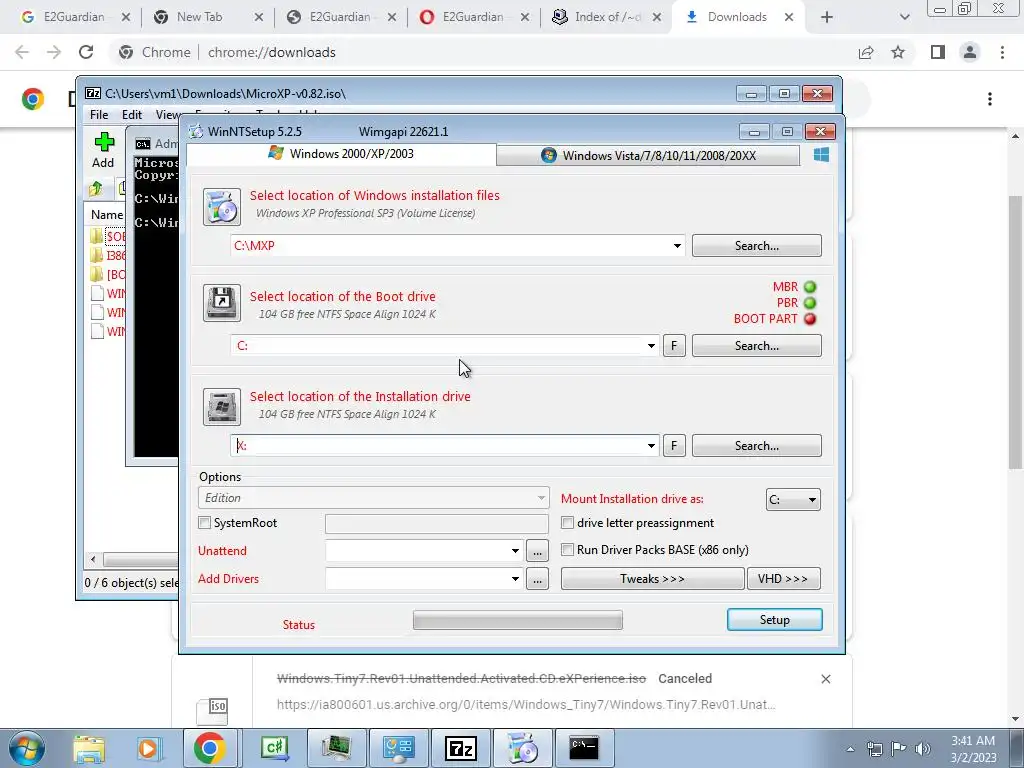The height and width of the screenshot is (768, 1024).
Task: Switch to Chrome in the taskbar
Action: coord(209,748)
